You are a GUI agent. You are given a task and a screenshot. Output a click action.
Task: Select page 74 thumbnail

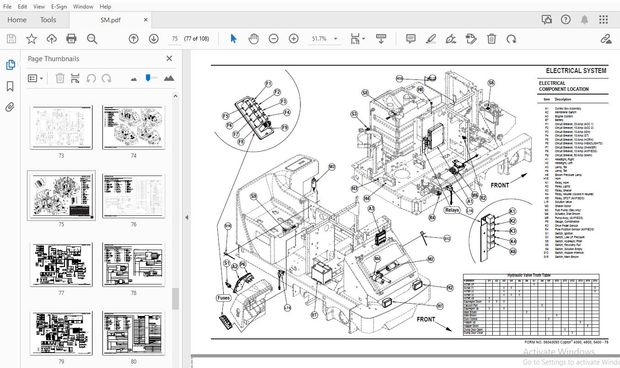[134, 127]
